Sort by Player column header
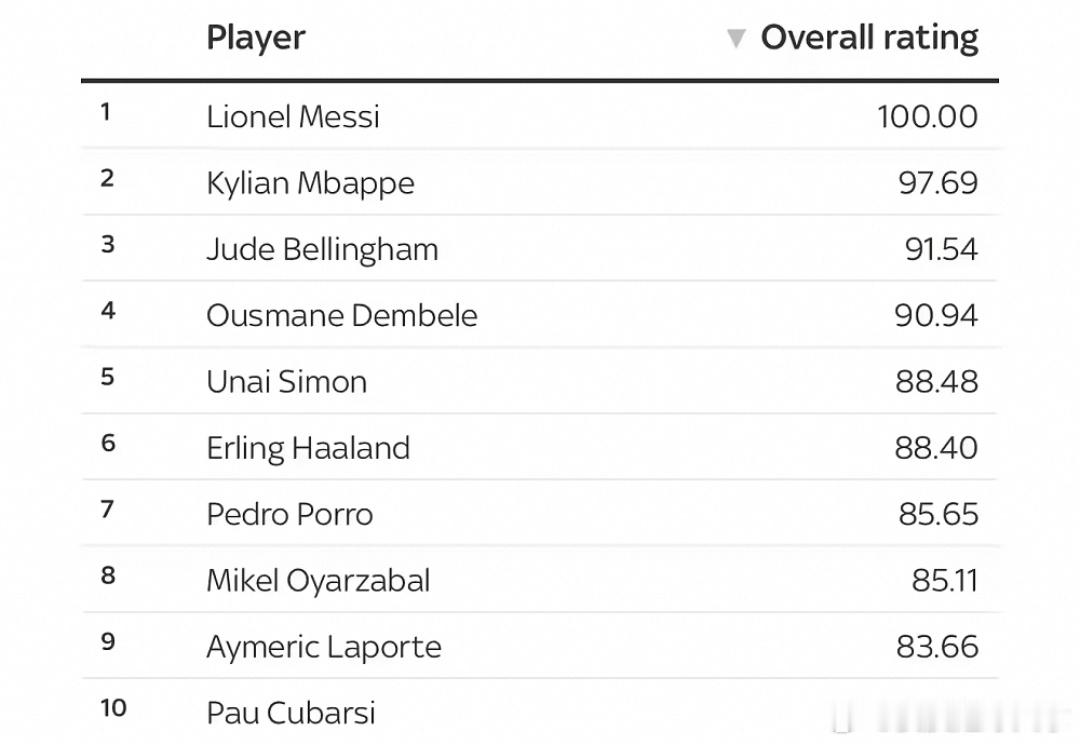 coord(256,38)
